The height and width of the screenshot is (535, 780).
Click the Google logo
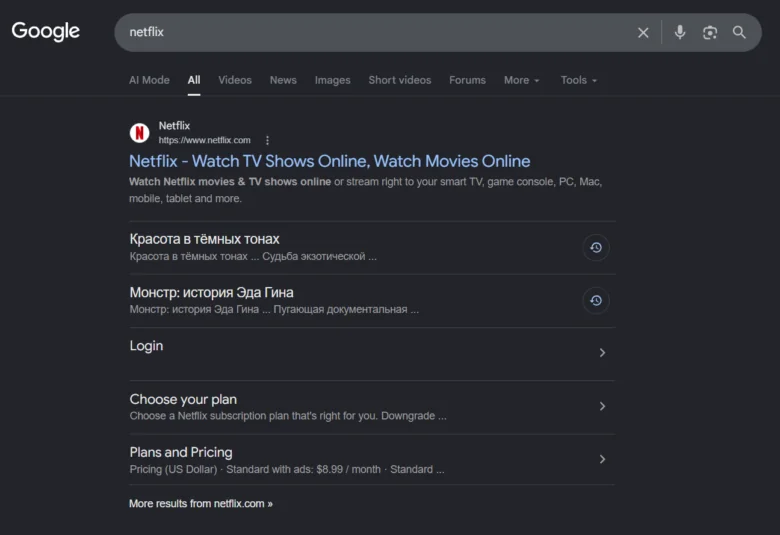point(45,31)
